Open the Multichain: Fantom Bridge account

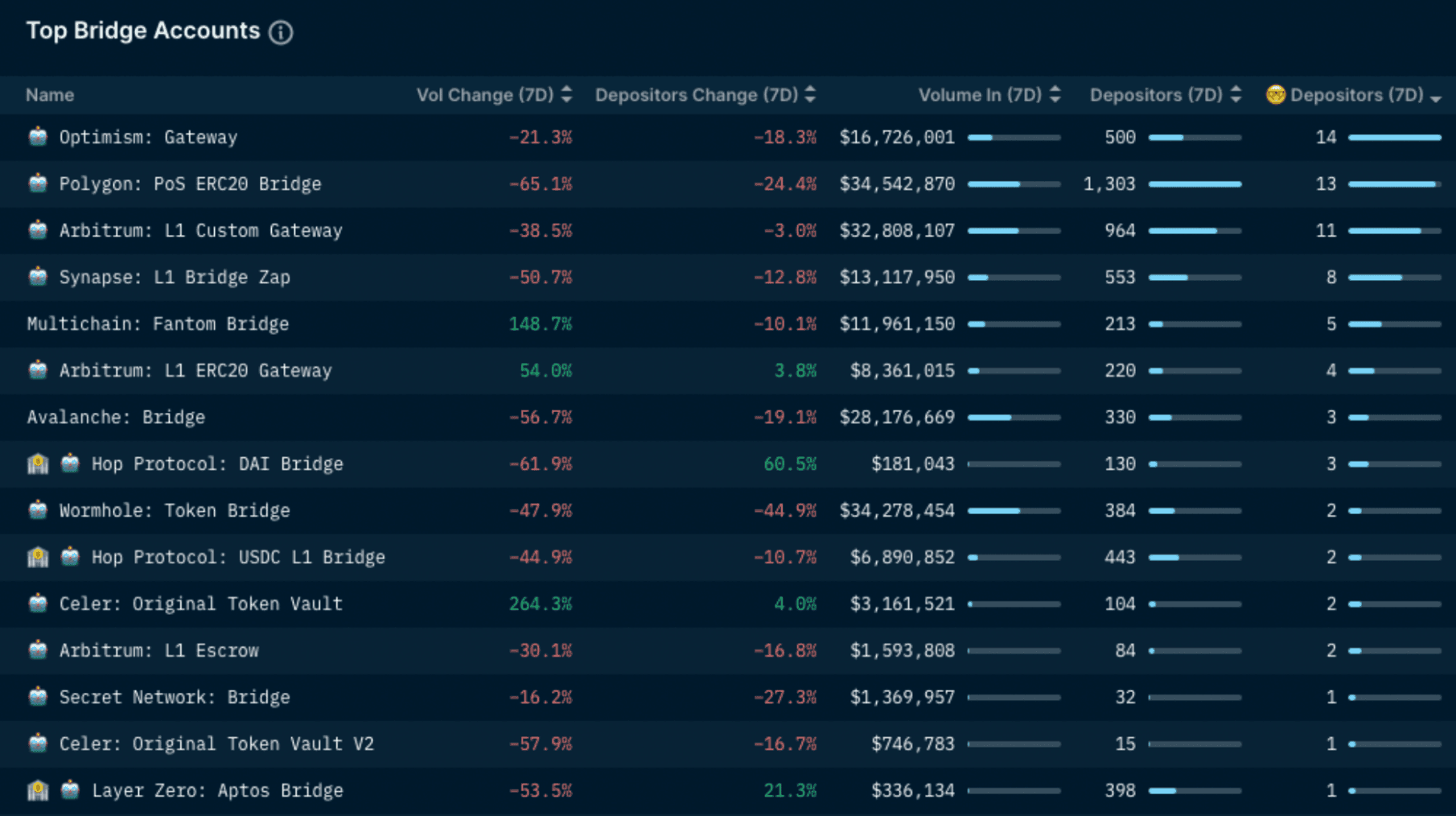pyautogui.click(x=158, y=324)
